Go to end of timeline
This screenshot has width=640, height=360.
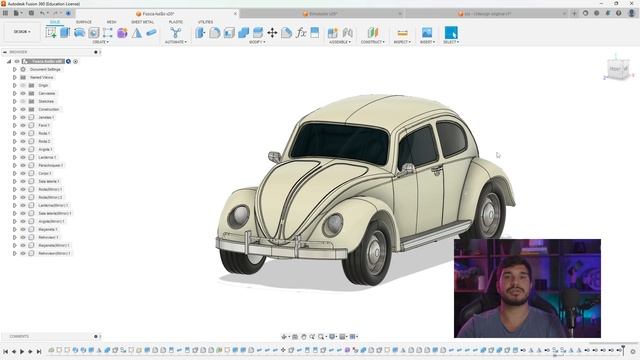(x=39, y=351)
